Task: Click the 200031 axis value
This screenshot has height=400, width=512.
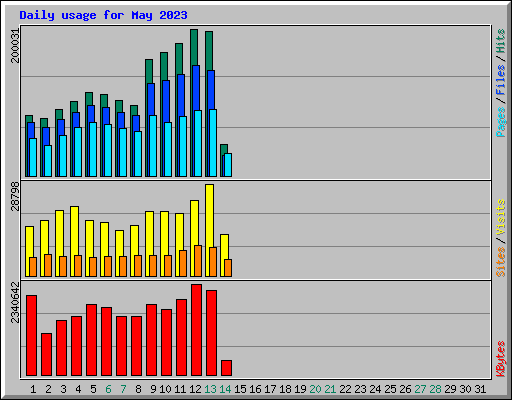Action: tap(15, 46)
